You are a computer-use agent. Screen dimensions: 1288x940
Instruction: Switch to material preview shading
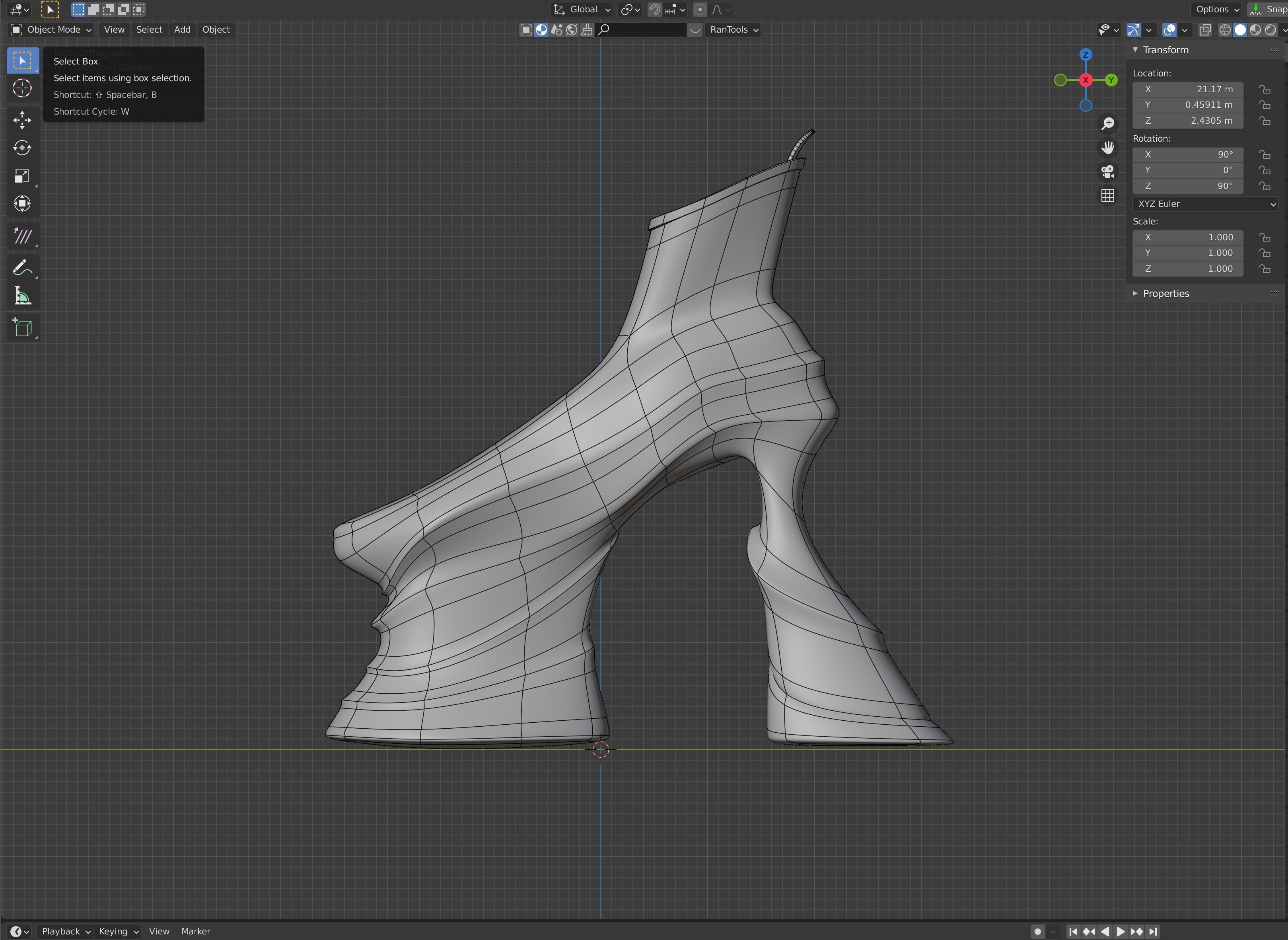1255,30
